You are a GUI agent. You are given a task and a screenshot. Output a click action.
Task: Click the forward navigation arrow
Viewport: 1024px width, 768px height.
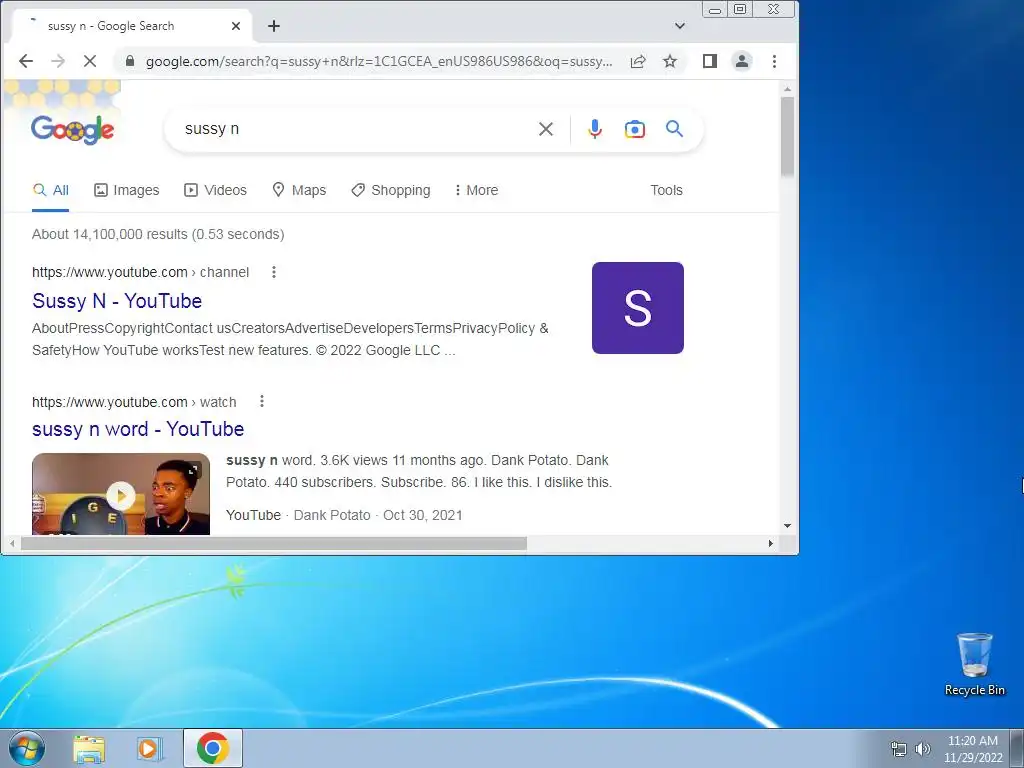(x=58, y=61)
